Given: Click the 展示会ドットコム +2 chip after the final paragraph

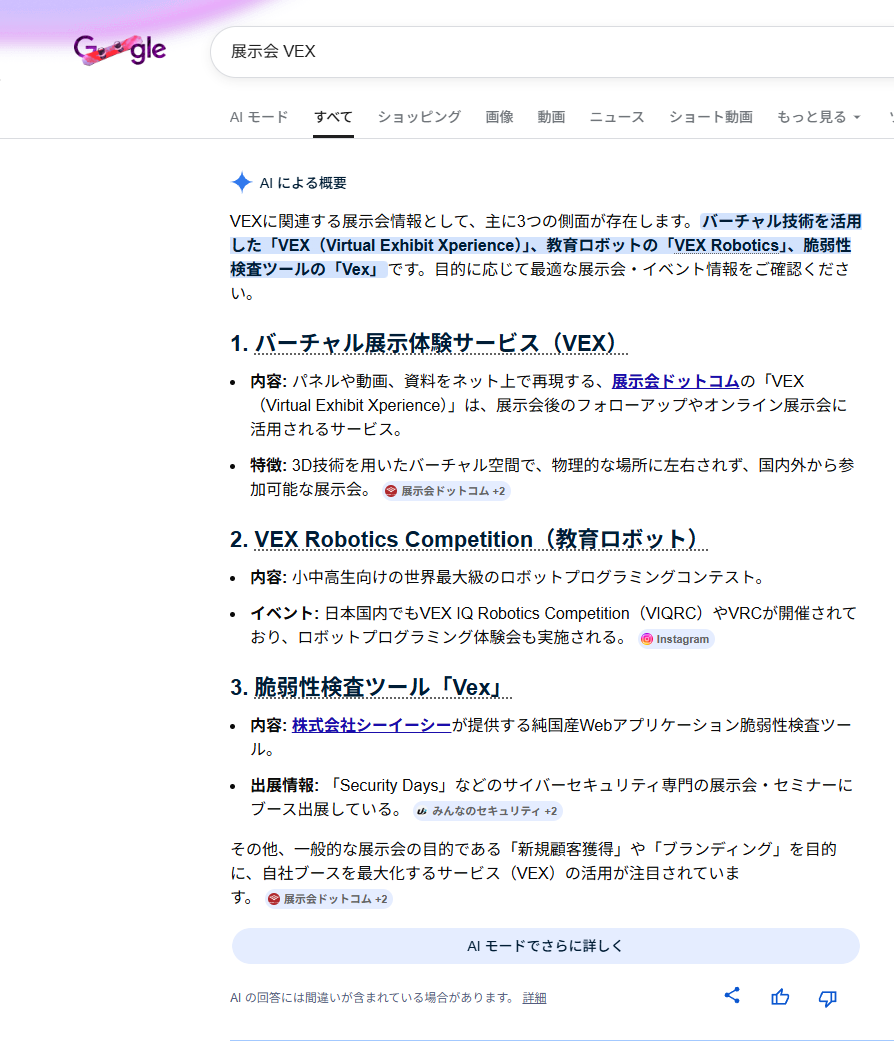Looking at the screenshot, I should click(x=329, y=899).
